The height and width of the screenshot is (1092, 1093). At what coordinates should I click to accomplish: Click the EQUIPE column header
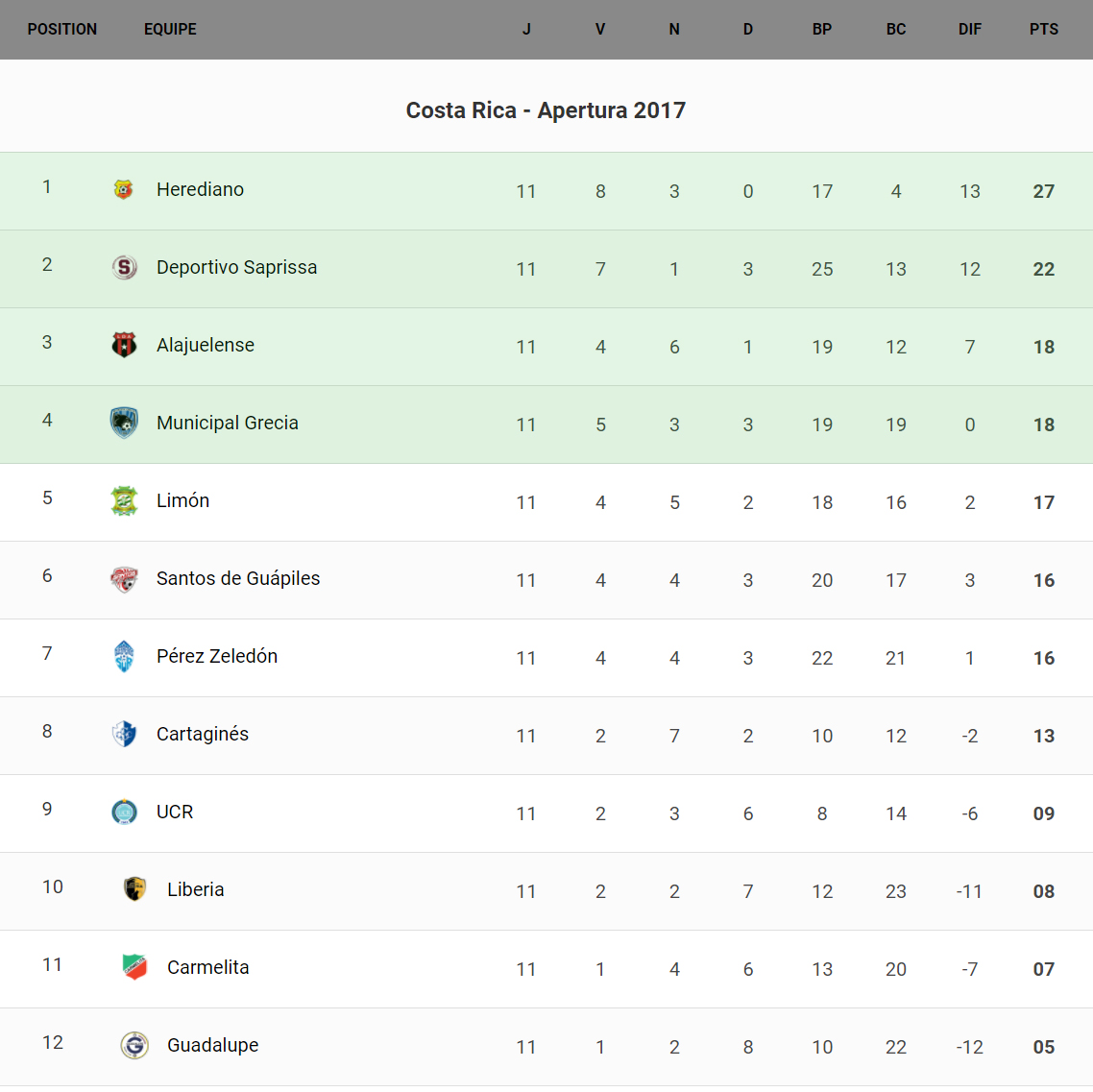(x=170, y=30)
